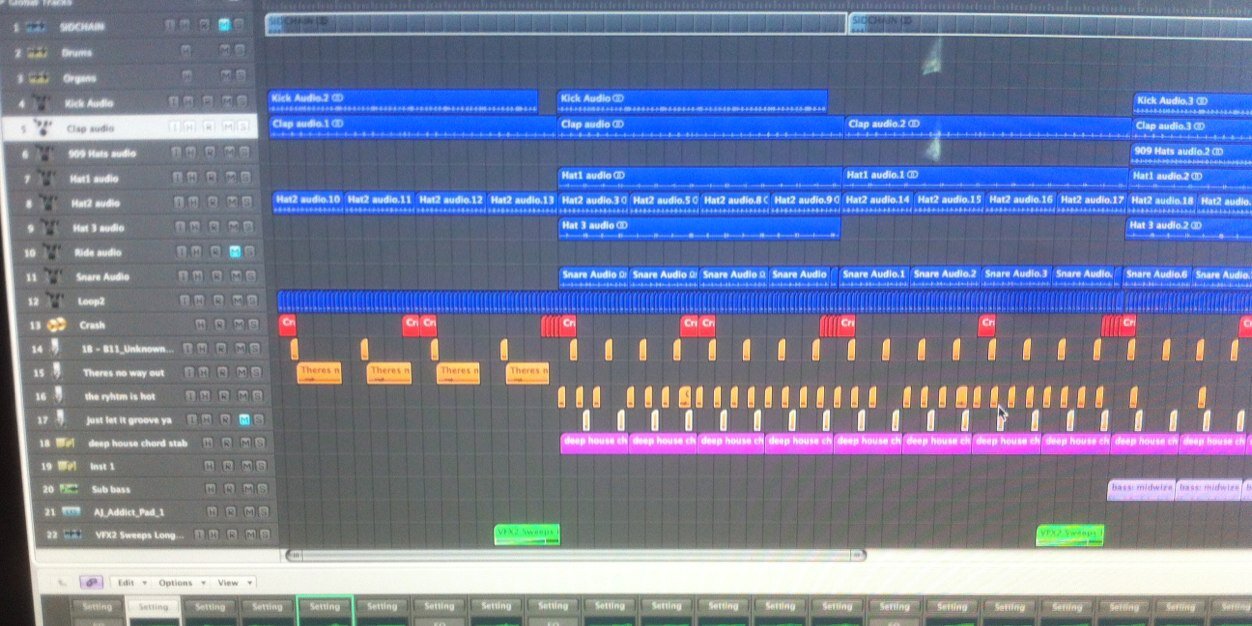Click the arrange horizontal scrollbar

pyautogui.click(x=575, y=555)
